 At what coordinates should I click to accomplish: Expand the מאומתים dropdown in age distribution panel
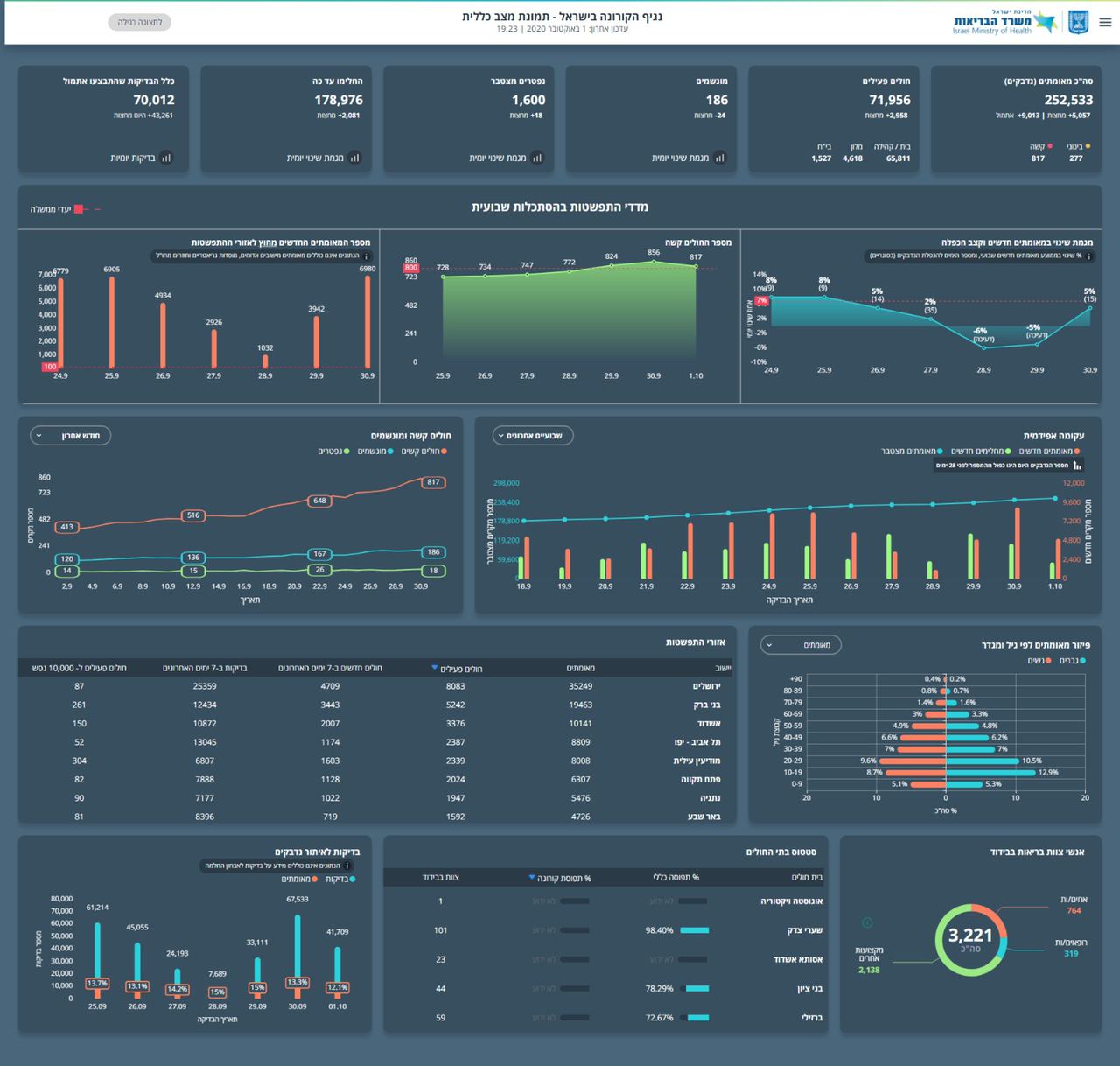tap(801, 645)
